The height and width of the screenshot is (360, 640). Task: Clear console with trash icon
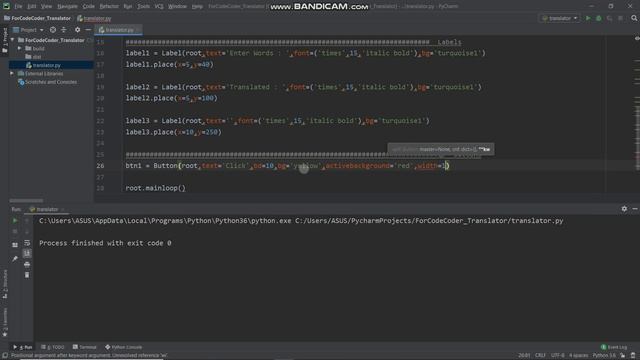click(x=27, y=275)
